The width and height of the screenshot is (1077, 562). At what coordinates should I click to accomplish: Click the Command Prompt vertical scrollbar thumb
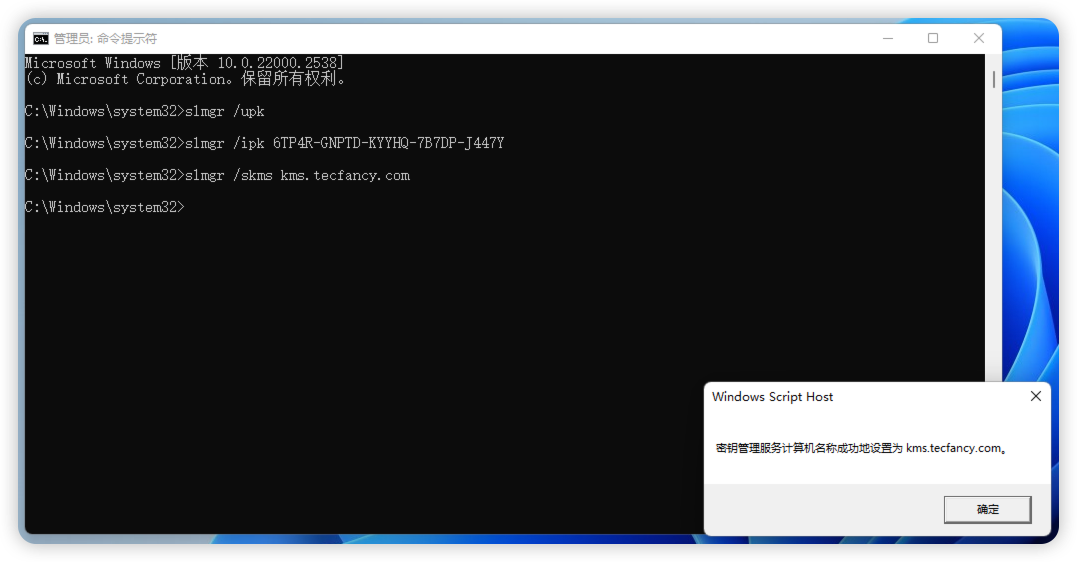coord(993,79)
